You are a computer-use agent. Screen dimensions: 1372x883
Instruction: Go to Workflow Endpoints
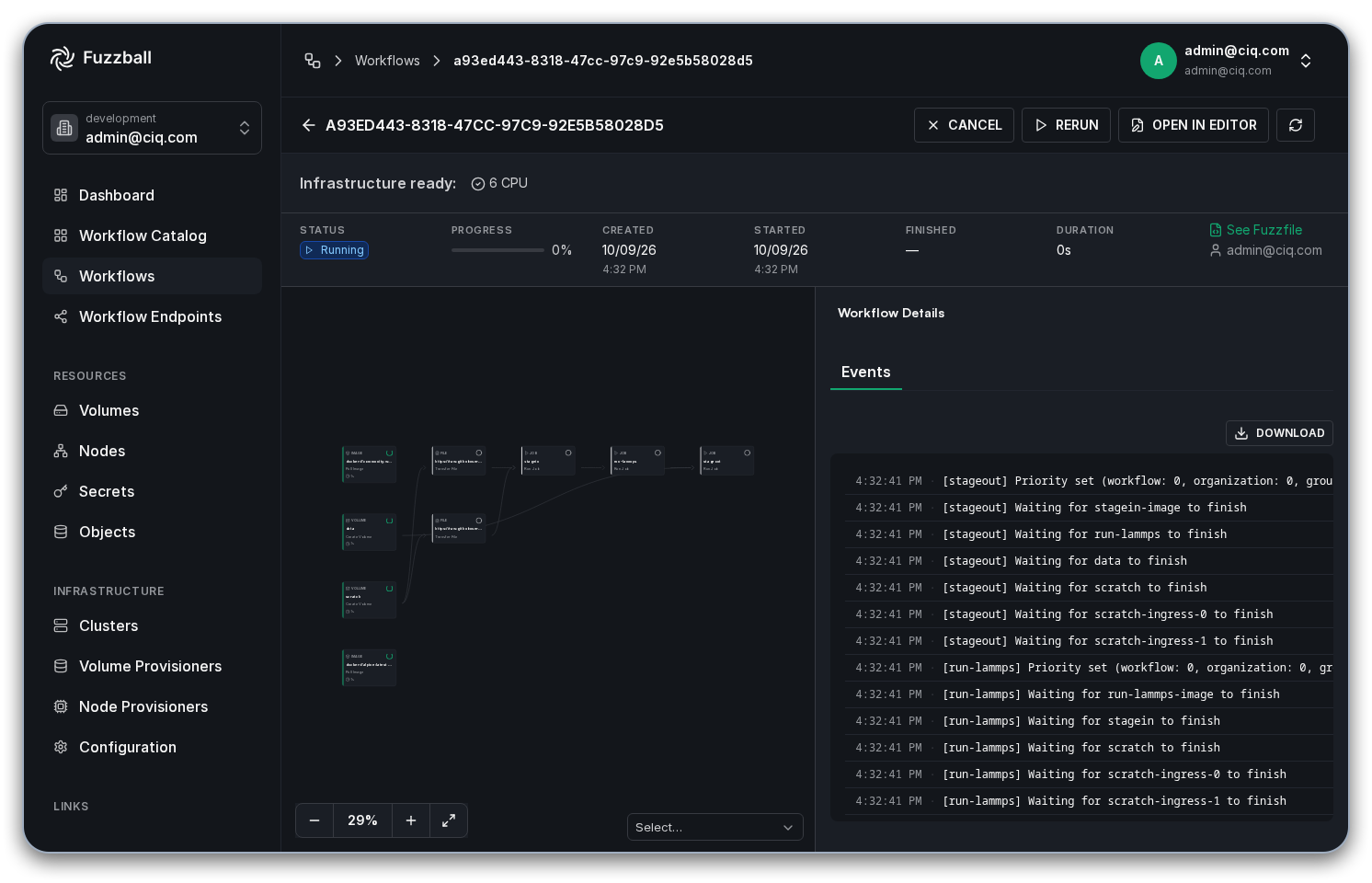pos(152,316)
